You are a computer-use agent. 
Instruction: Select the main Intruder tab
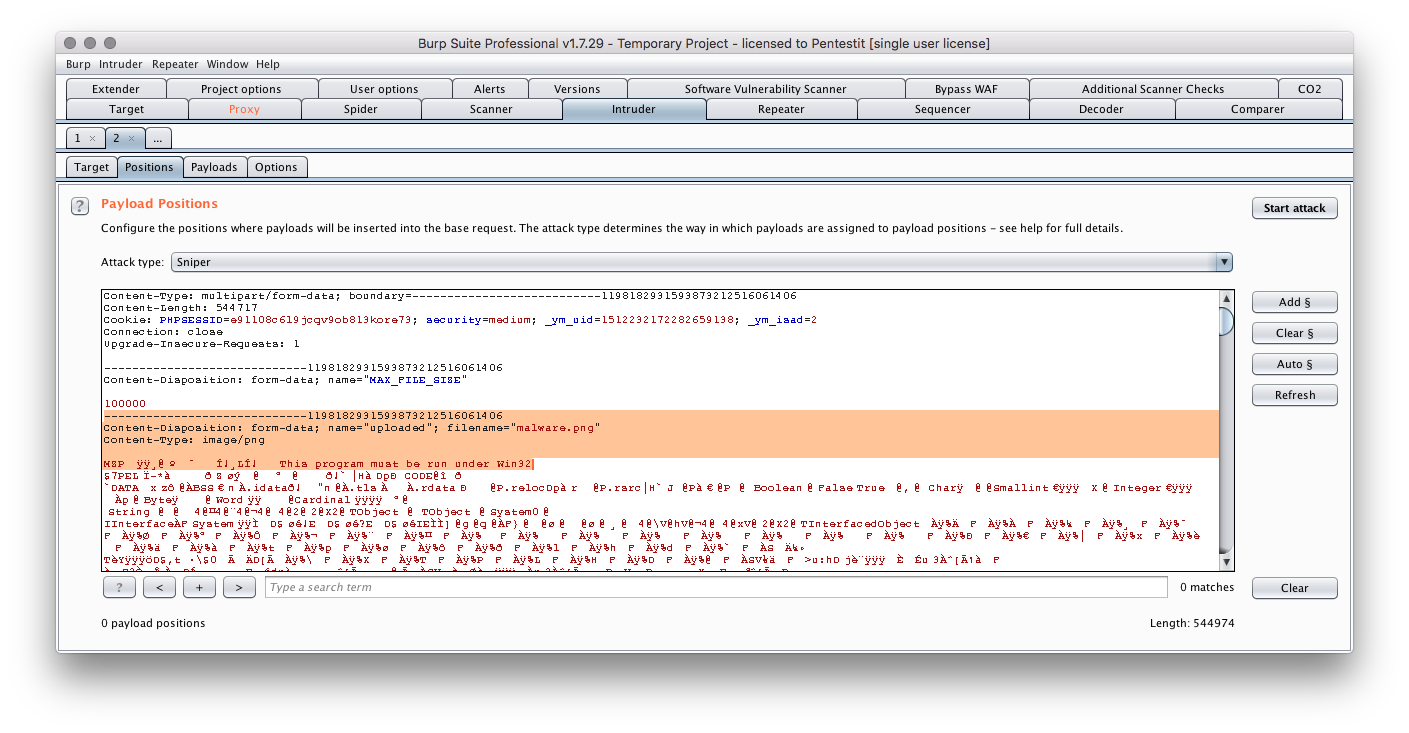click(634, 109)
